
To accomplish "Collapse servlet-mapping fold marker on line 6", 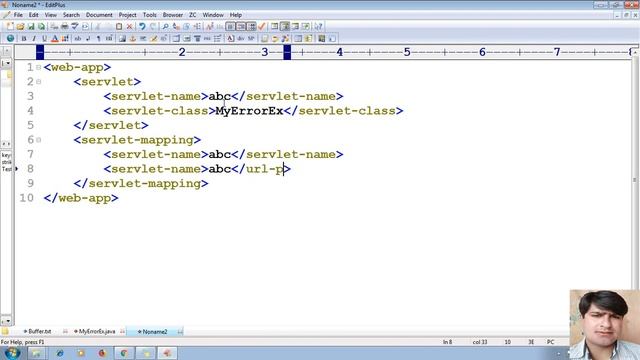I will pos(38,140).
